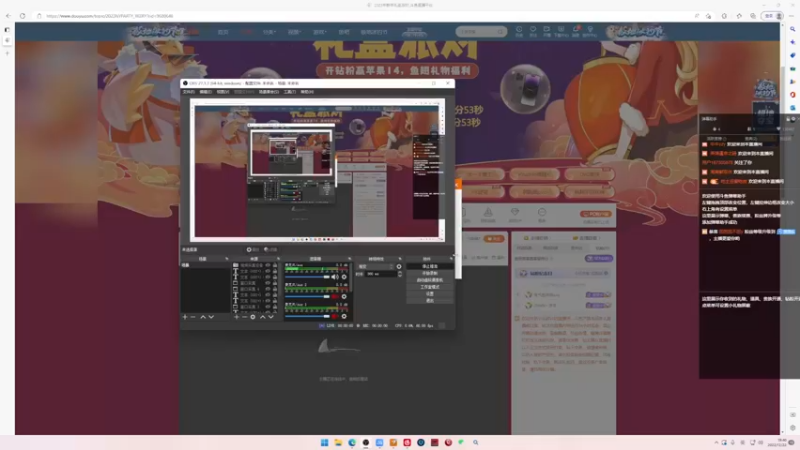
Task: Click the OBS preview canvas
Action: (317, 170)
